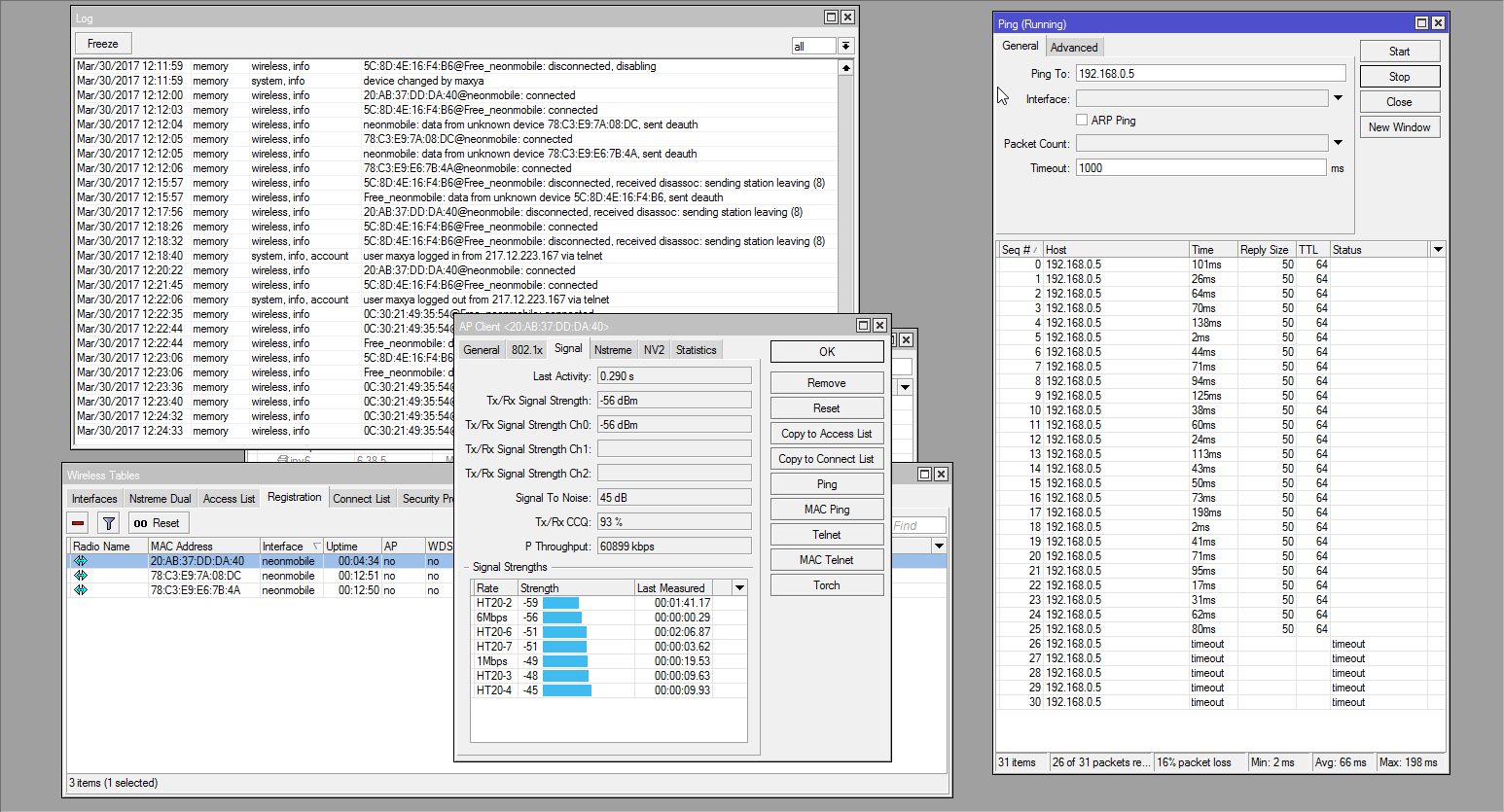Close the AP Client window
This screenshot has height=812, width=1504.
coord(879,326)
